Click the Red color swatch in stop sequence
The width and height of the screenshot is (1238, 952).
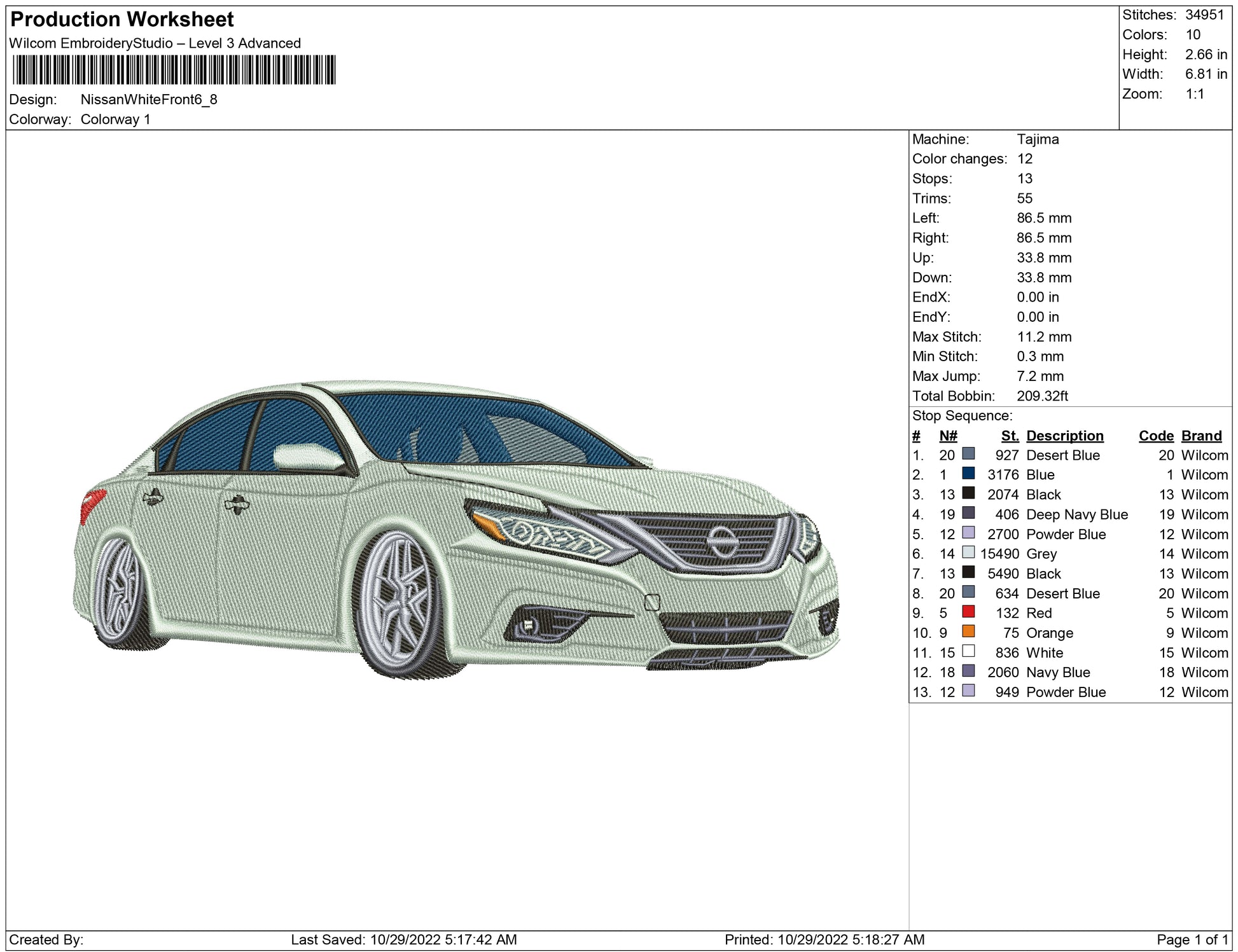968,612
